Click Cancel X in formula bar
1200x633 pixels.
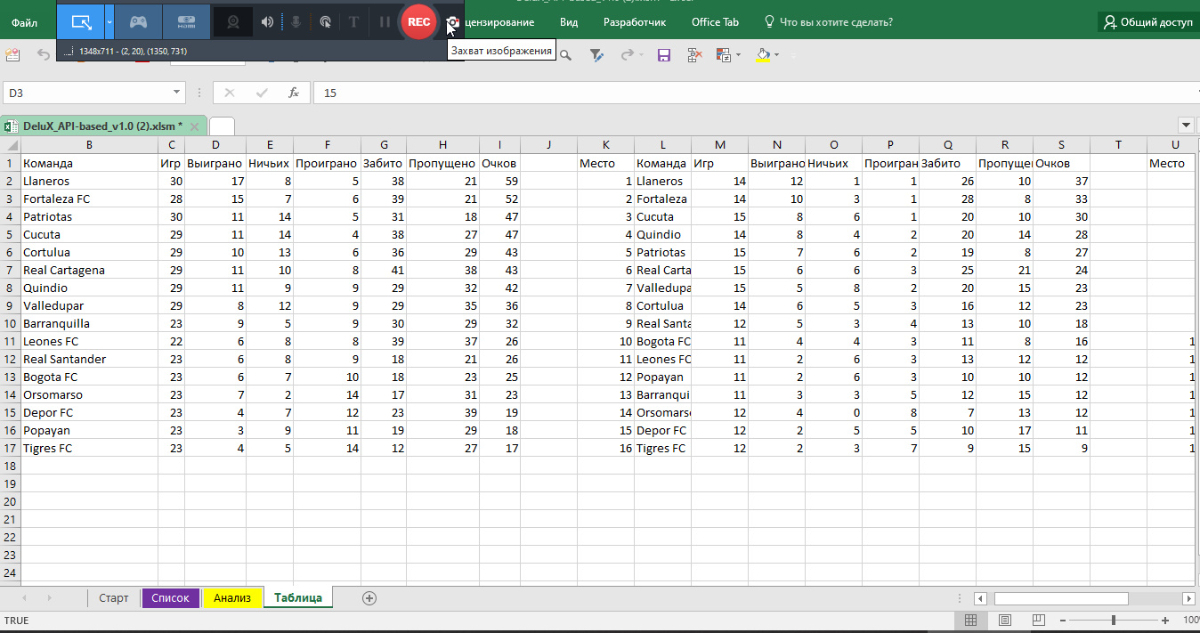point(229,92)
